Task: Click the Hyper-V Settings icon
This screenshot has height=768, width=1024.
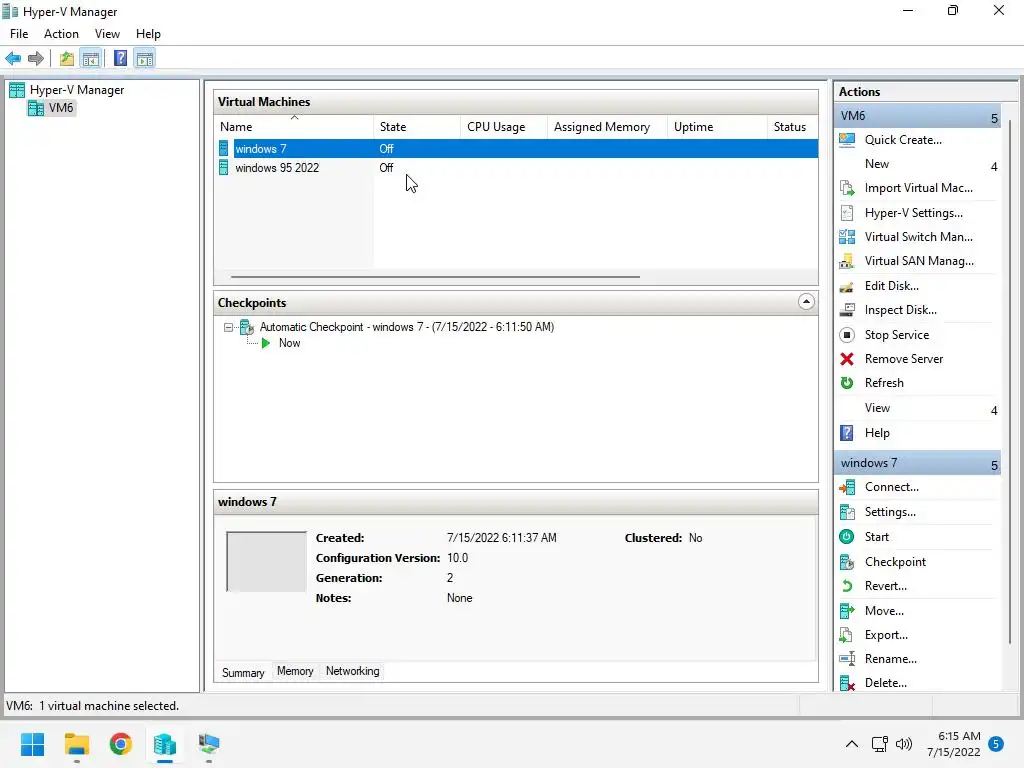Action: point(847,213)
